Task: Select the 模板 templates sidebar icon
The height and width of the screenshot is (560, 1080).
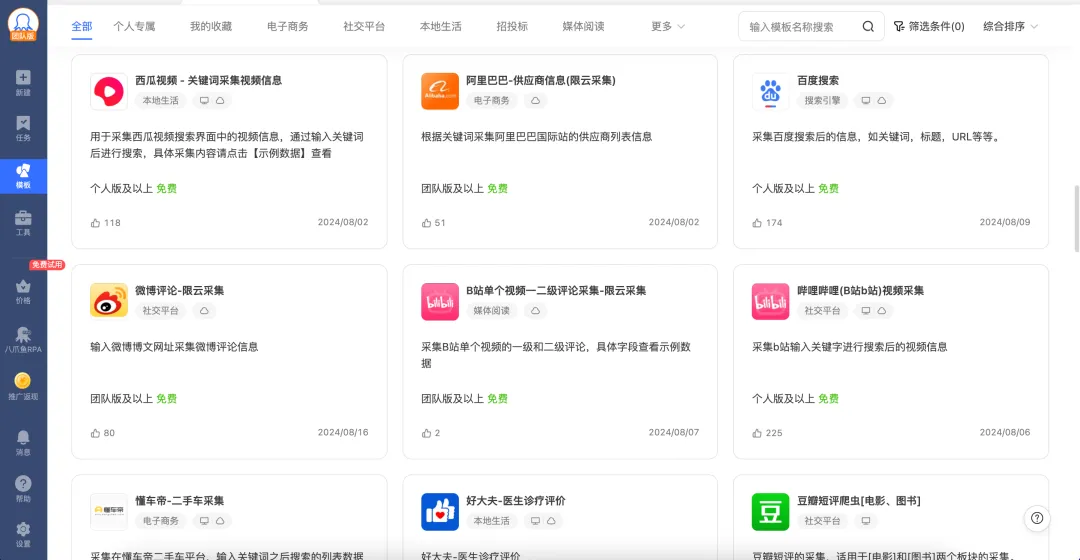Action: [x=23, y=176]
